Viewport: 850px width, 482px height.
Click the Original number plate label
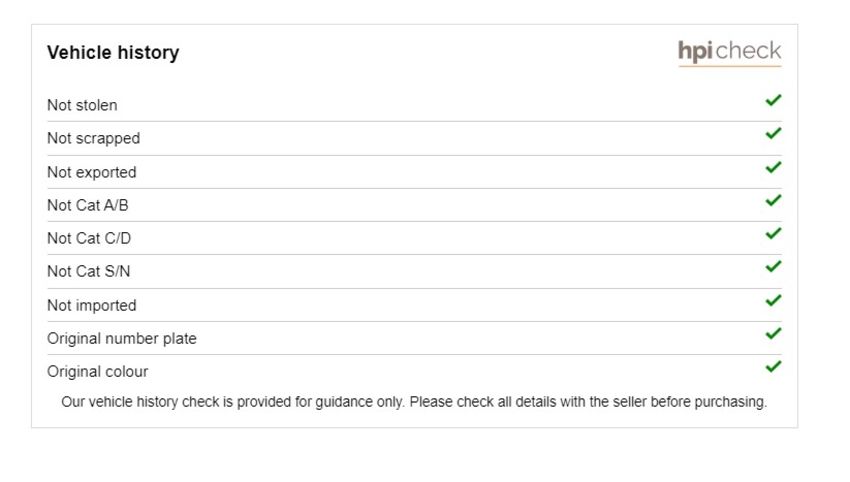[122, 339]
